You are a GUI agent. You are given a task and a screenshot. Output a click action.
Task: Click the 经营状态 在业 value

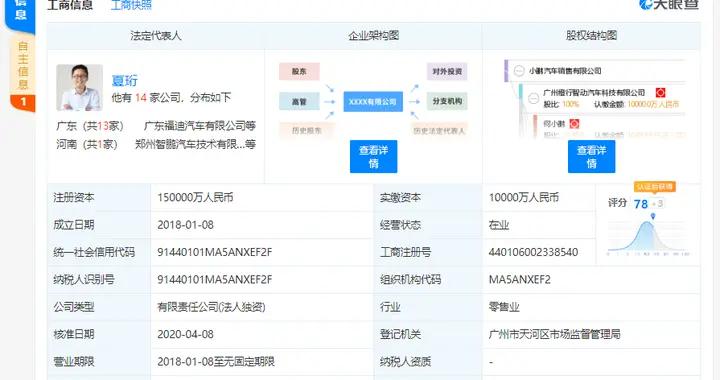coord(499,225)
